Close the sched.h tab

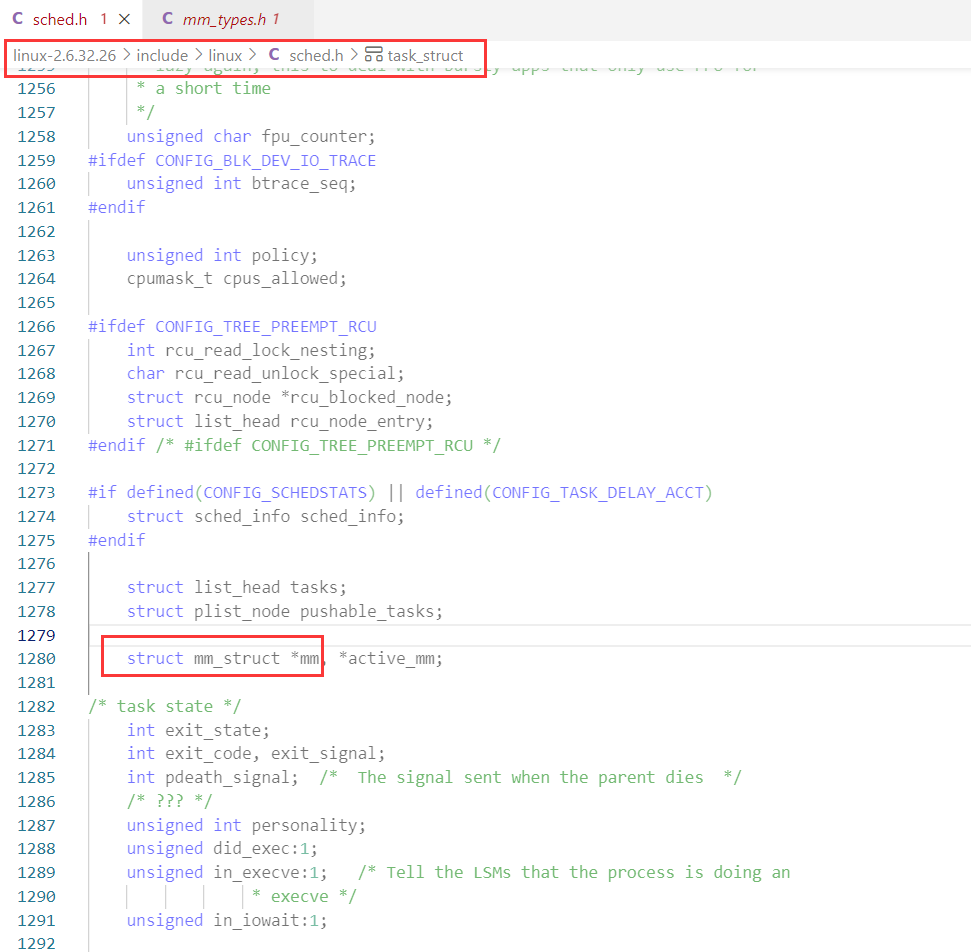tap(124, 19)
